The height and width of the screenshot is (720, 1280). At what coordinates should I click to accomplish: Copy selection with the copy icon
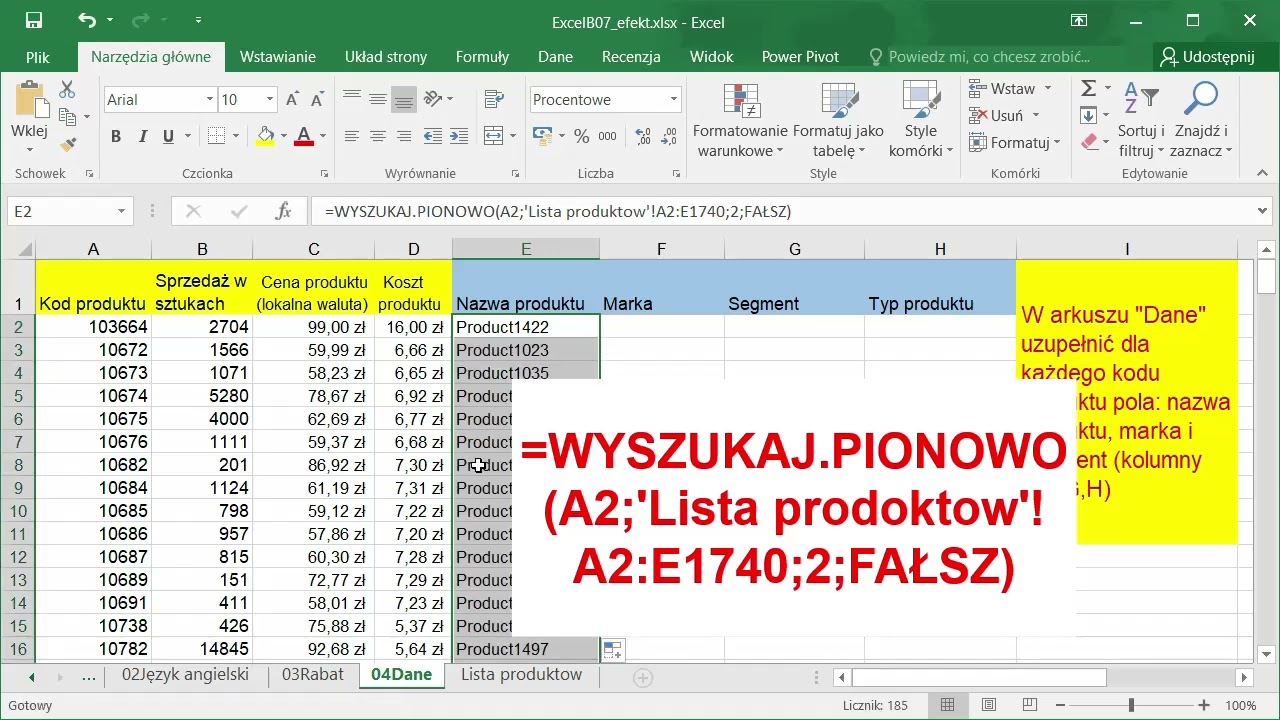[67, 117]
